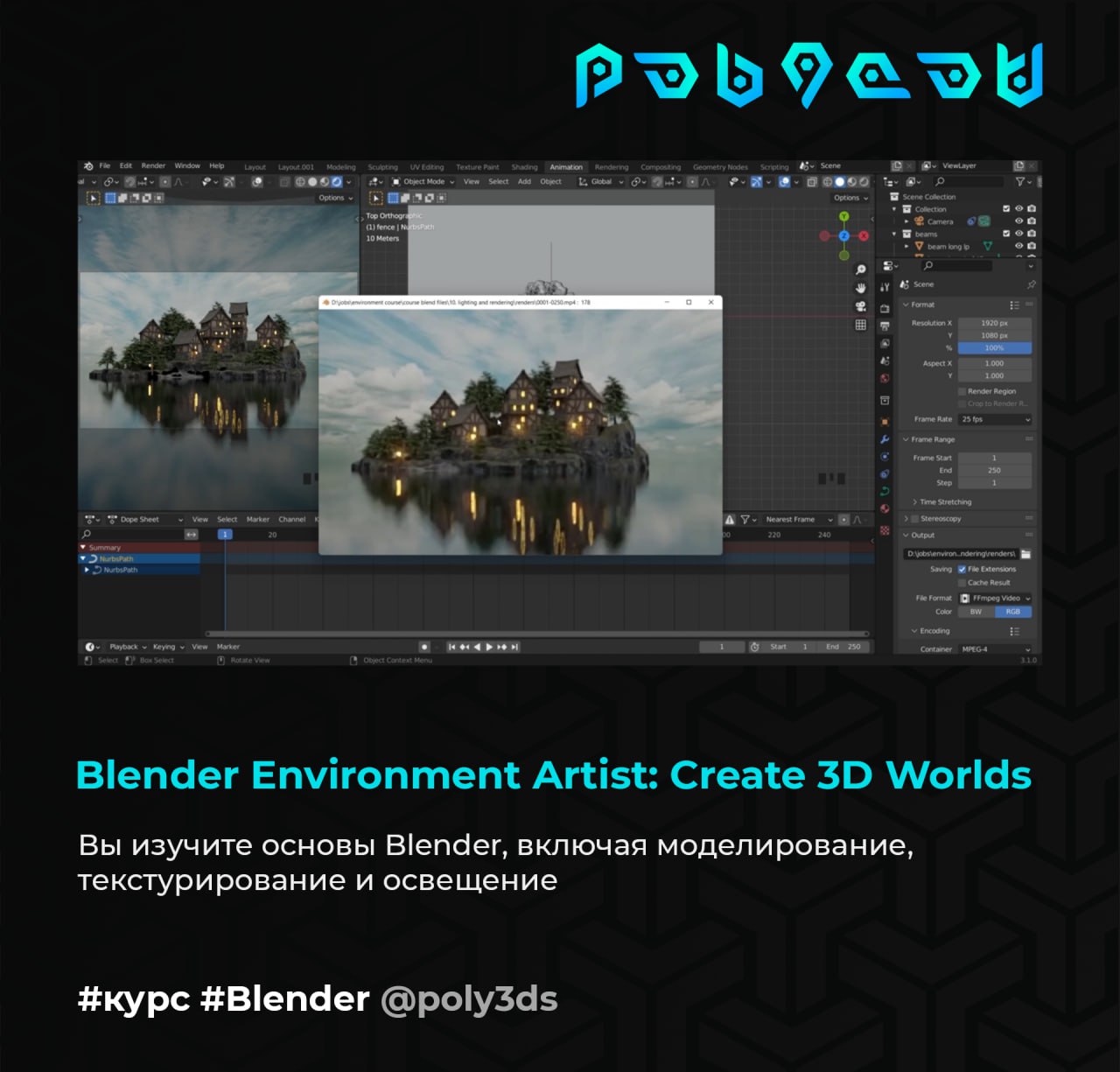Select the BW color mode button
This screenshot has width=1120, height=1072.
point(976,612)
